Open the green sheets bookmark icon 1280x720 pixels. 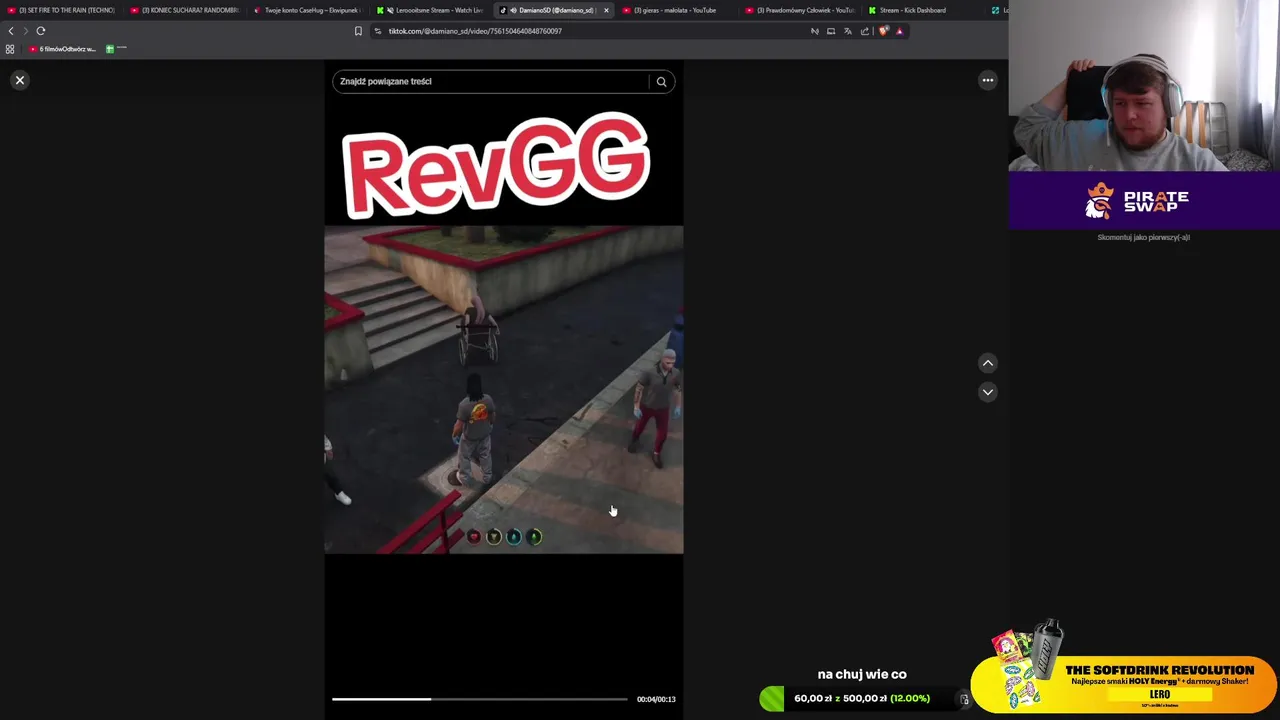(x=110, y=49)
